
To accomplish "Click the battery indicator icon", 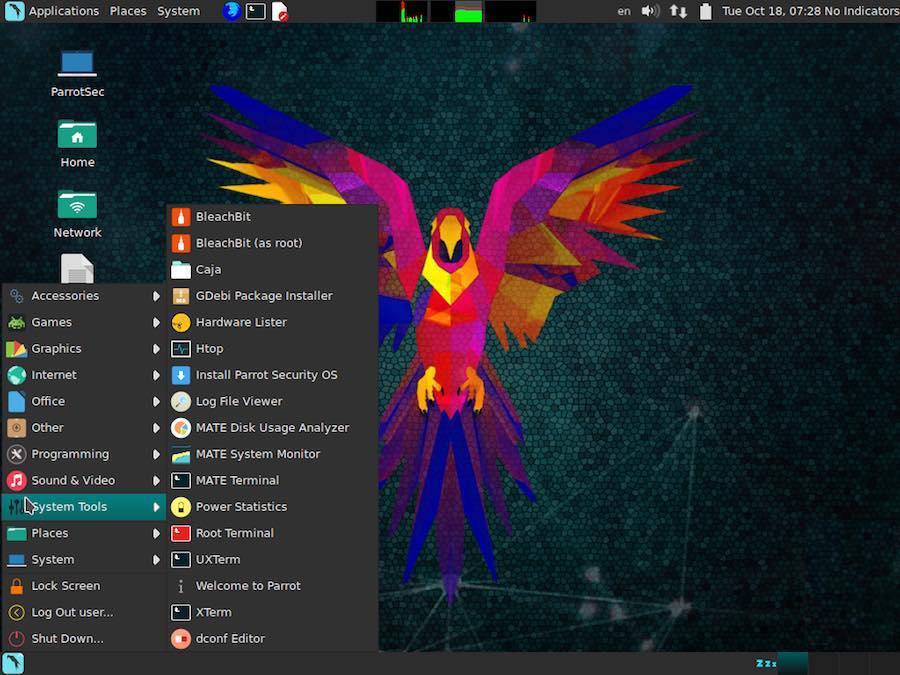I will [x=705, y=11].
